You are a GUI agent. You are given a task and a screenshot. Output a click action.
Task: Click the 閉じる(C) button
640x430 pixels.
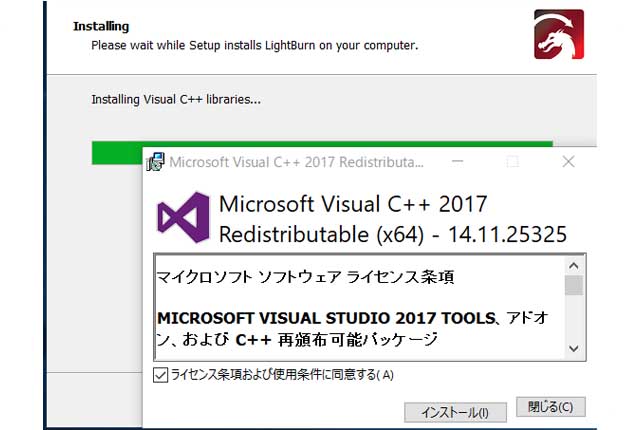[551, 407]
